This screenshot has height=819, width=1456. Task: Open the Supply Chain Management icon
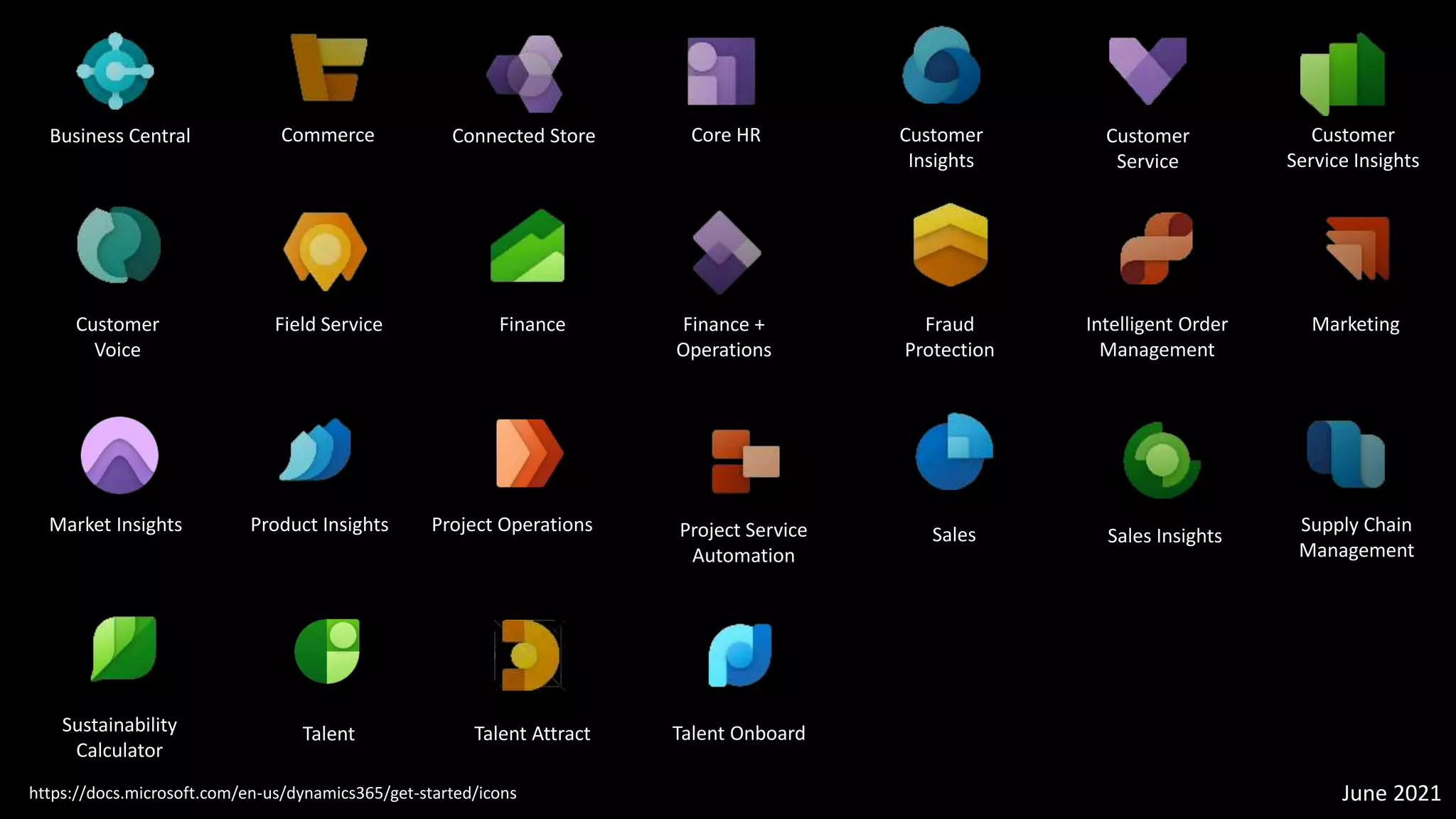coord(1345,454)
